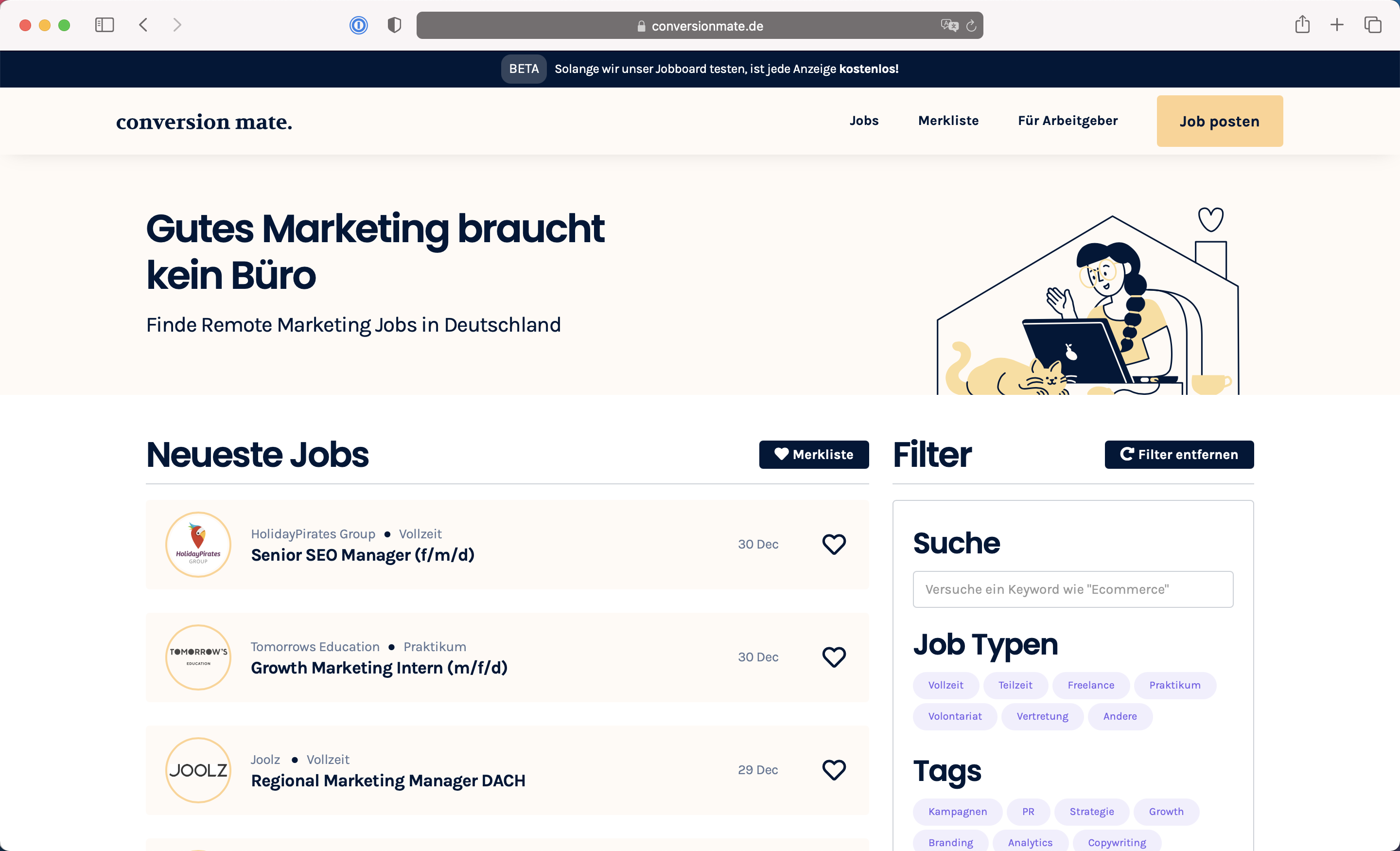Enable the Freelance job type filter
The image size is (1400, 851).
point(1090,685)
